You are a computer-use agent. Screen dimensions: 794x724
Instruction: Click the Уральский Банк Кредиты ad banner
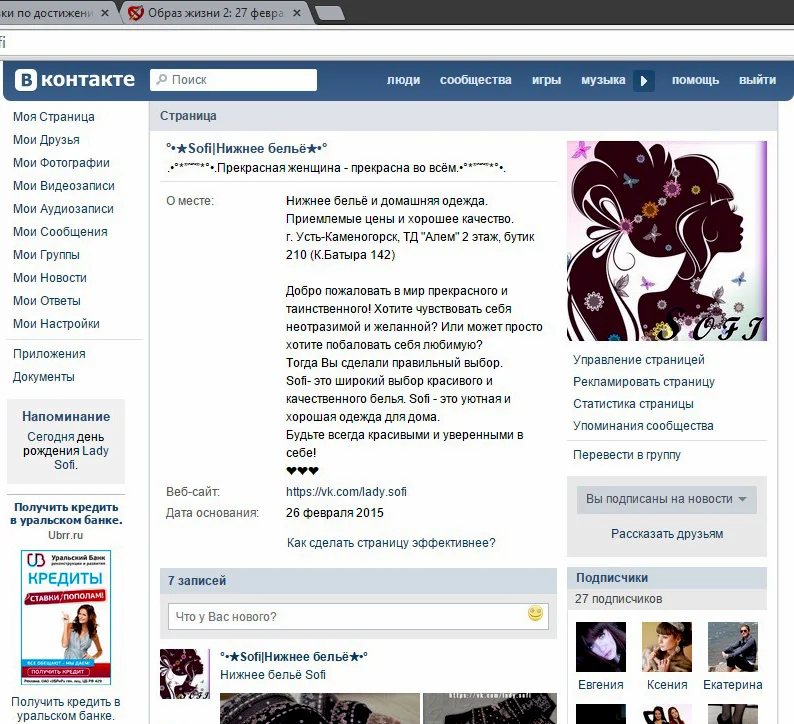[x=66, y=617]
